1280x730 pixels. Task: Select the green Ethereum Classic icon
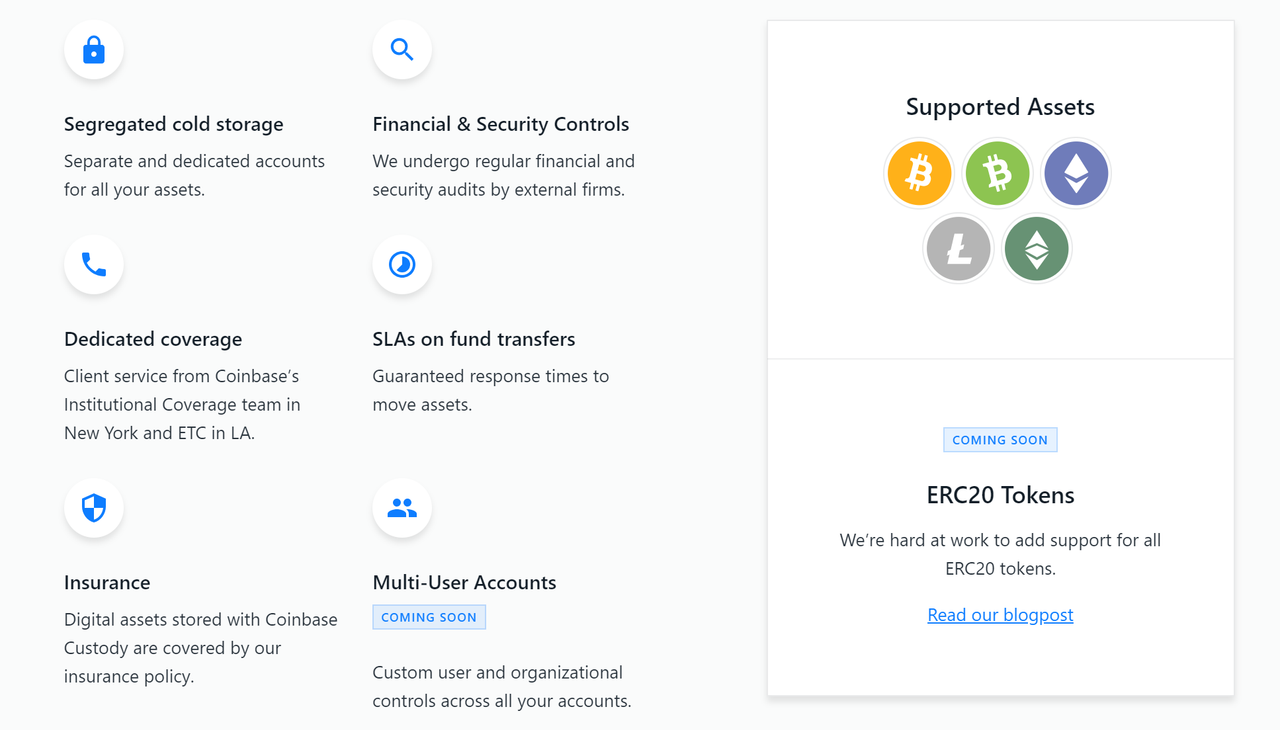pyautogui.click(x=1037, y=248)
